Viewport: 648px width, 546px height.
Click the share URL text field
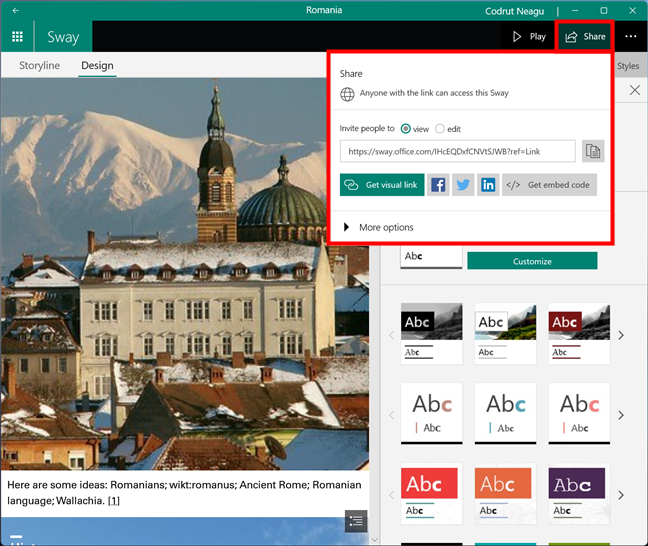tap(457, 151)
